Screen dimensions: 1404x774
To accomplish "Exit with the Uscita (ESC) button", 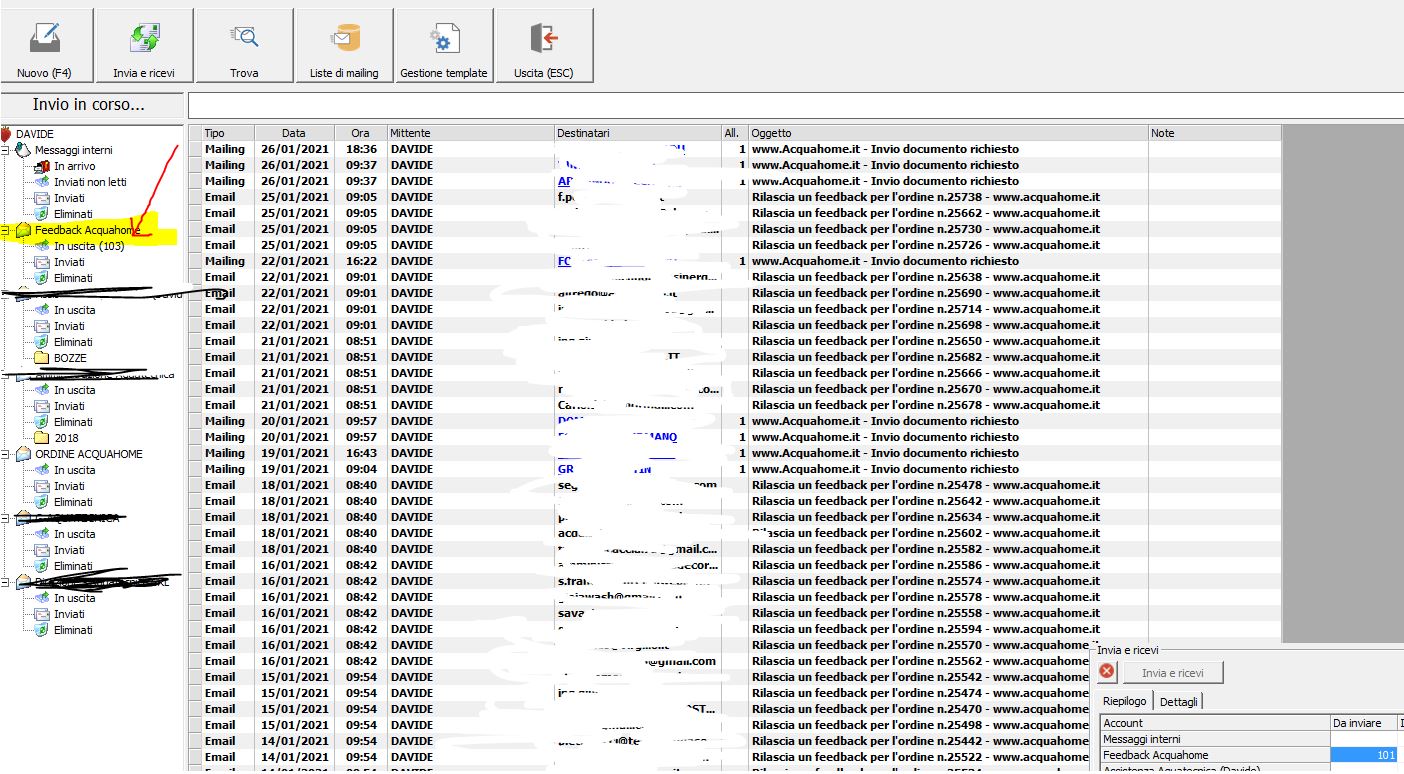I will pyautogui.click(x=544, y=46).
